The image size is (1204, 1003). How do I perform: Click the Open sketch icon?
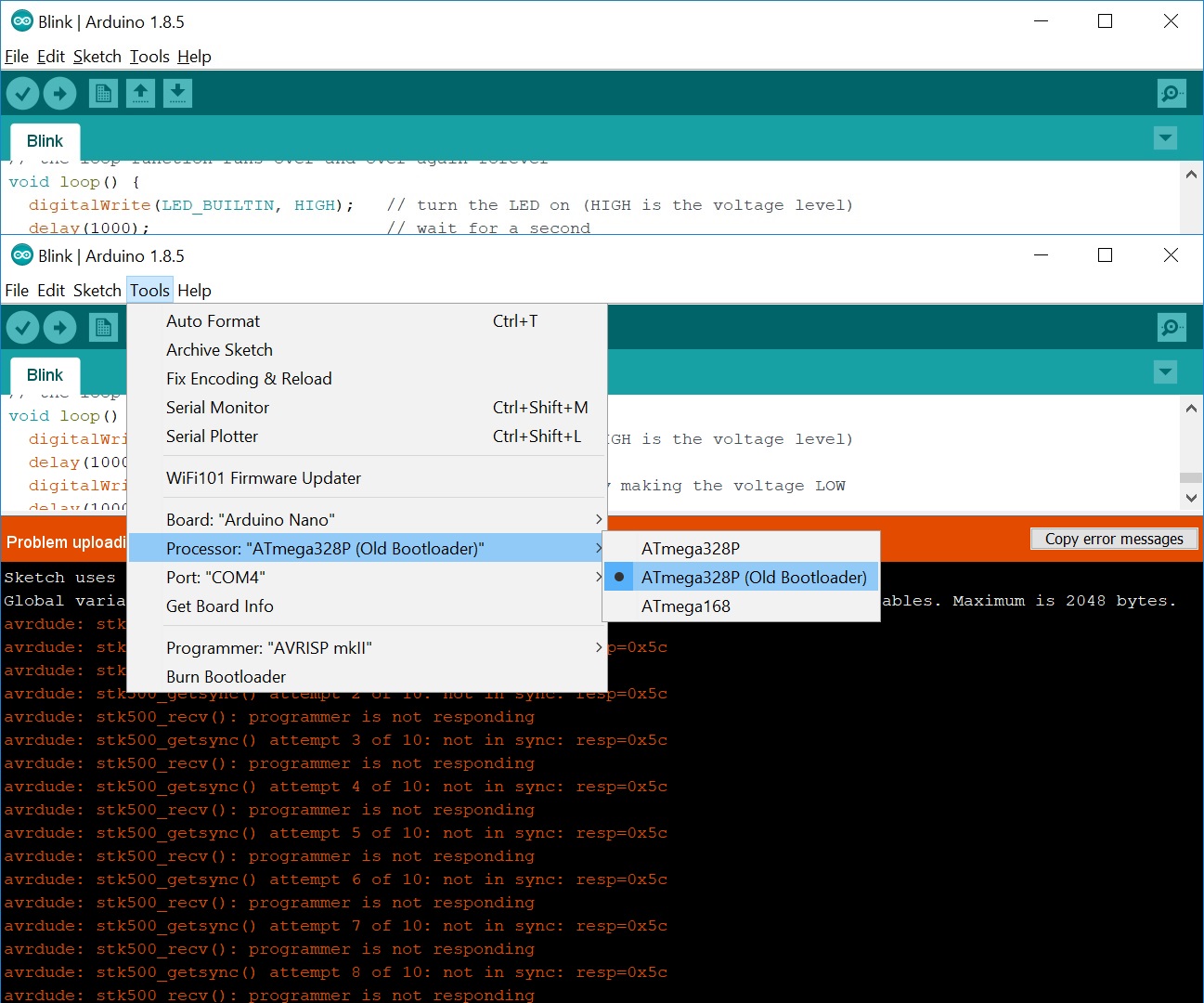(140, 93)
